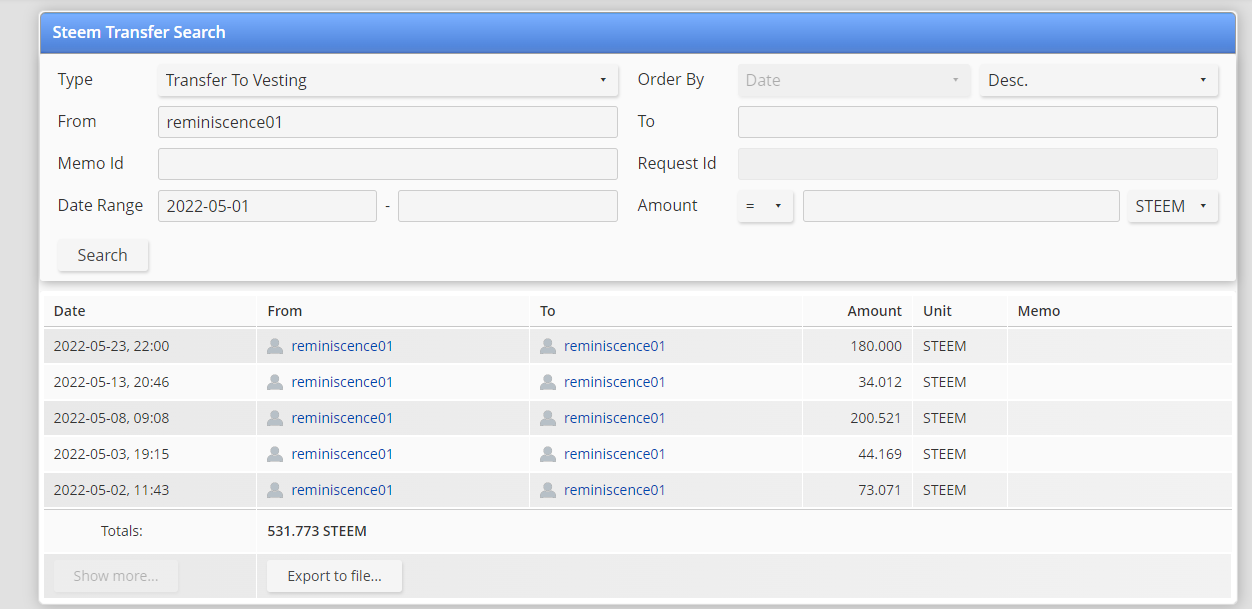Open From reminiscence01 link in 2022-05-13 row
Screen dimensions: 1252x609
point(342,382)
